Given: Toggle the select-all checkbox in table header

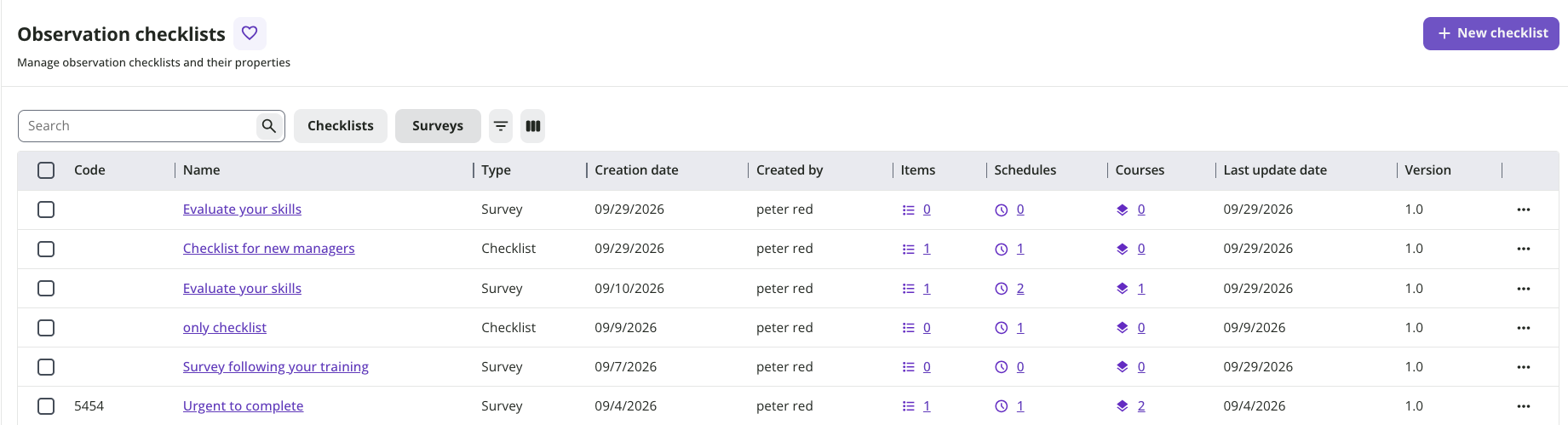Looking at the screenshot, I should click(46, 170).
